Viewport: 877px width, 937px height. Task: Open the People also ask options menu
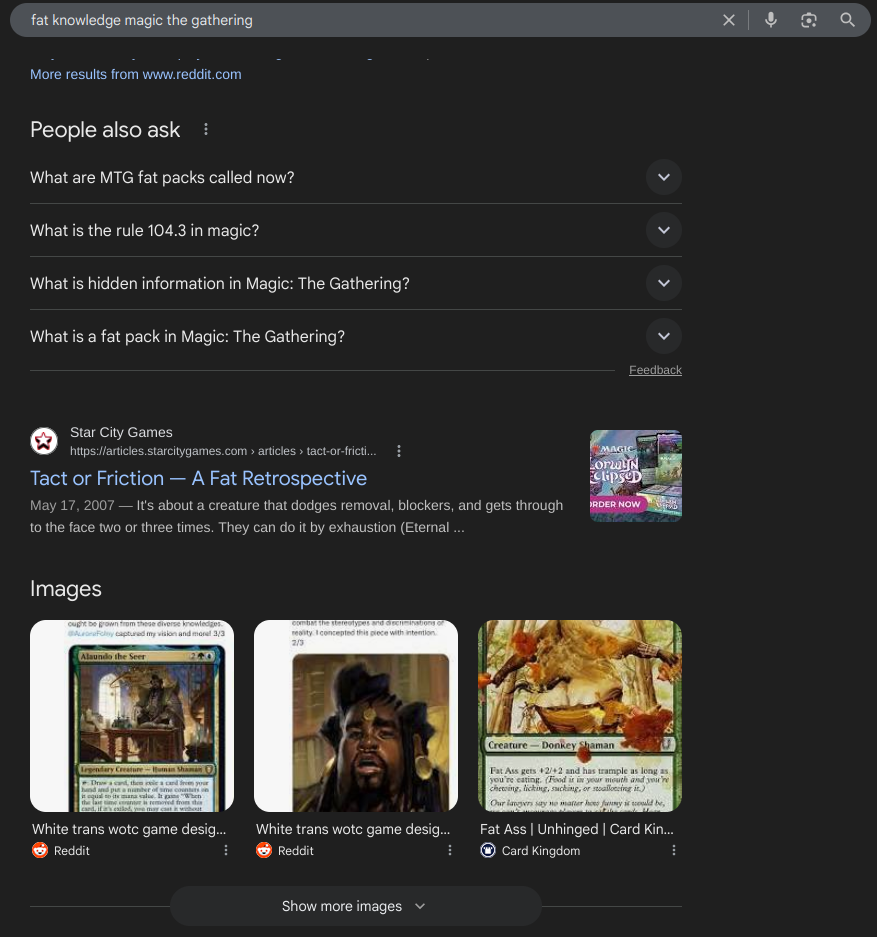click(206, 130)
